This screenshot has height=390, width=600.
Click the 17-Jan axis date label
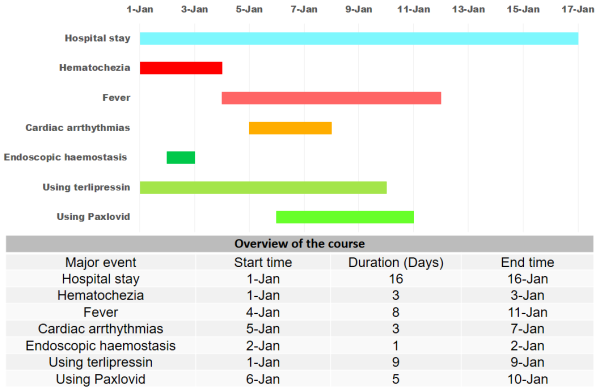click(x=578, y=9)
